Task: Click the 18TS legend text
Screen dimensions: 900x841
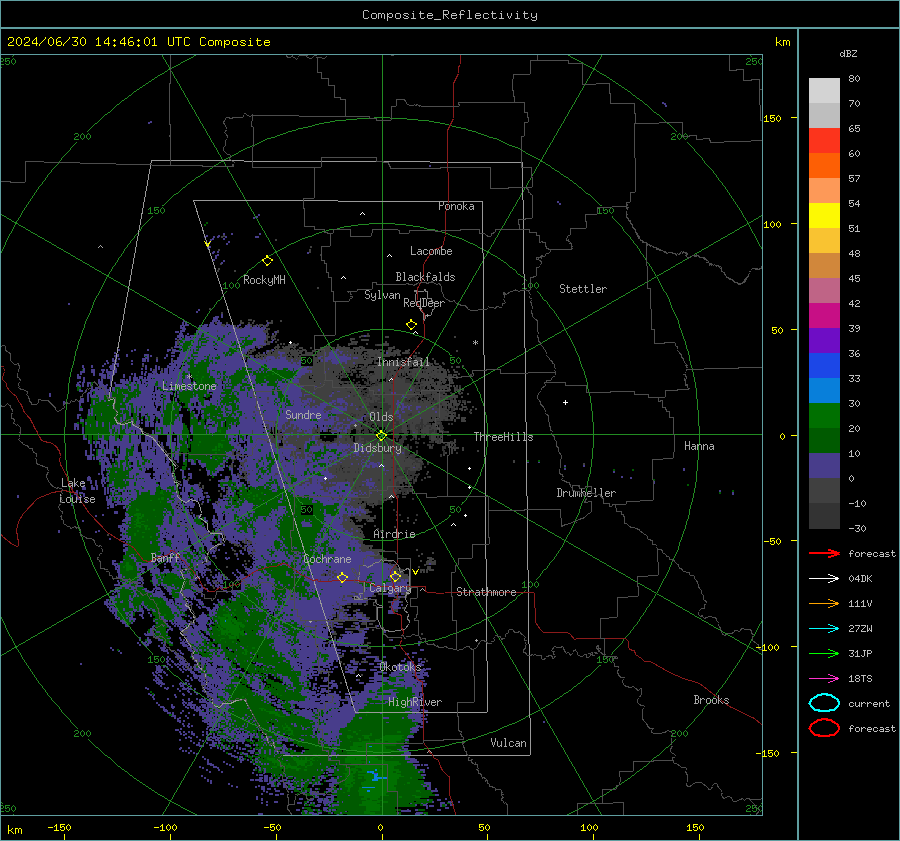Action: [860, 679]
